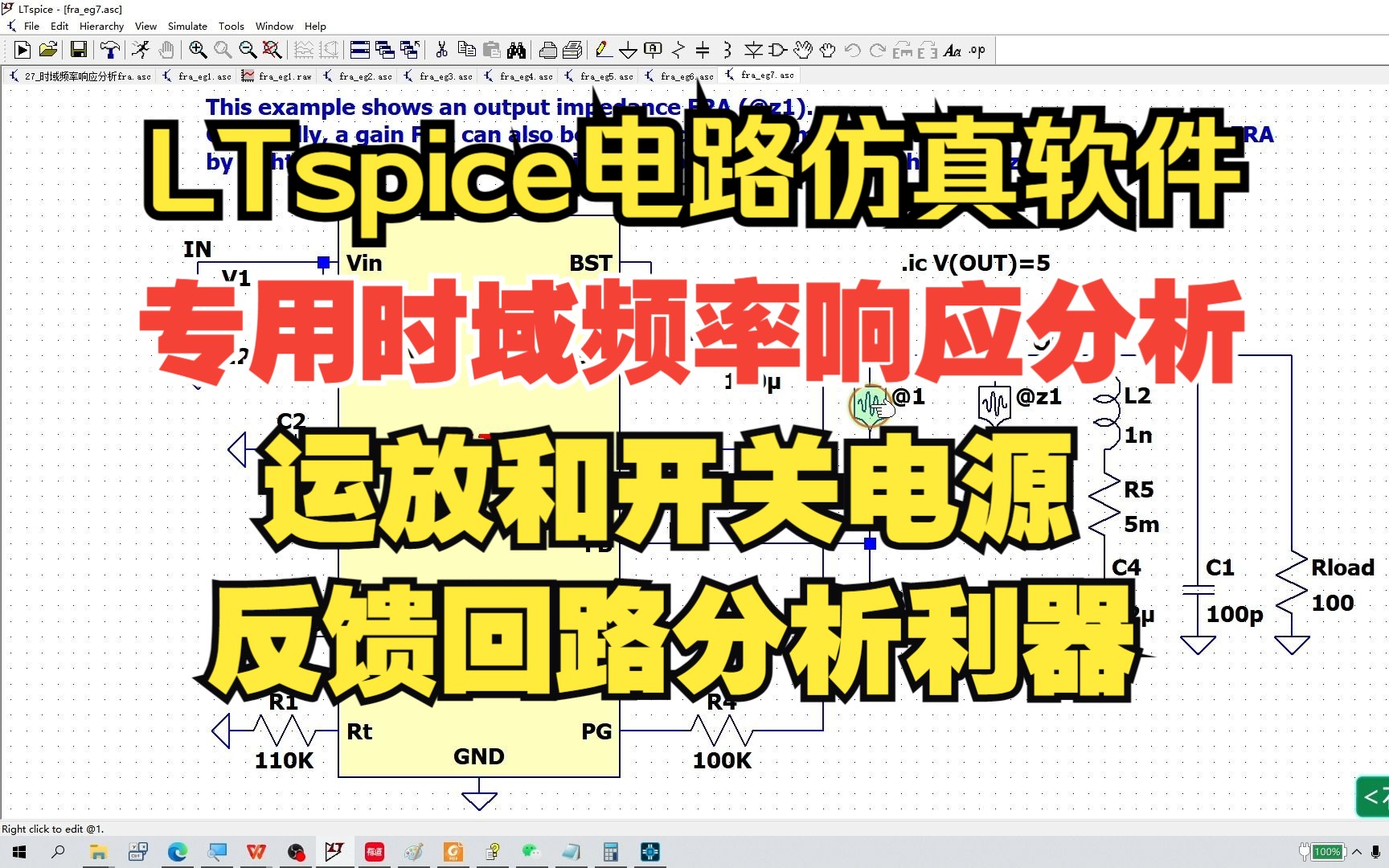Click the Undo arrow icon
Image resolution: width=1389 pixels, height=868 pixels.
(853, 50)
